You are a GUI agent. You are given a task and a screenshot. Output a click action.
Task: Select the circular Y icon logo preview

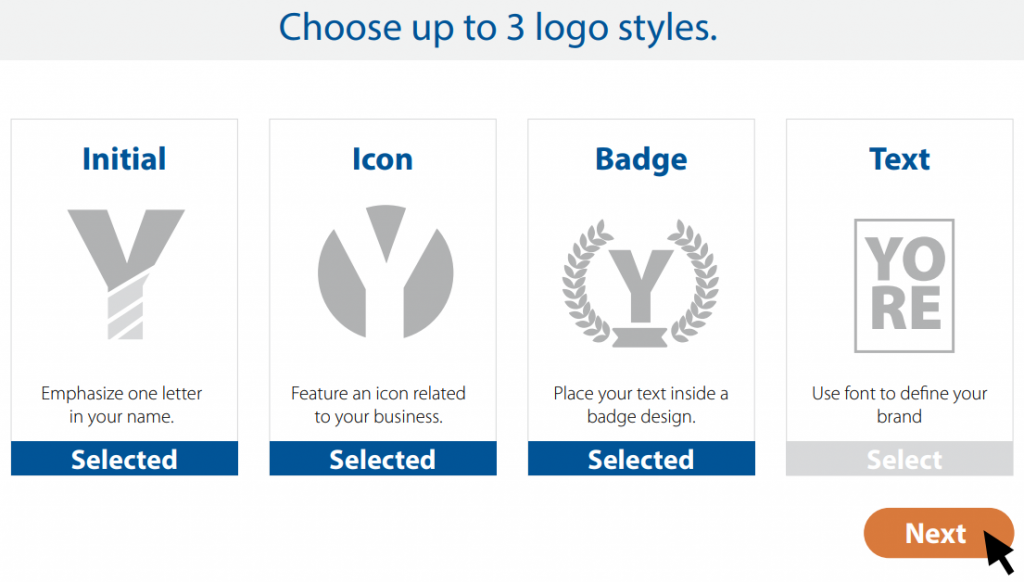click(382, 272)
